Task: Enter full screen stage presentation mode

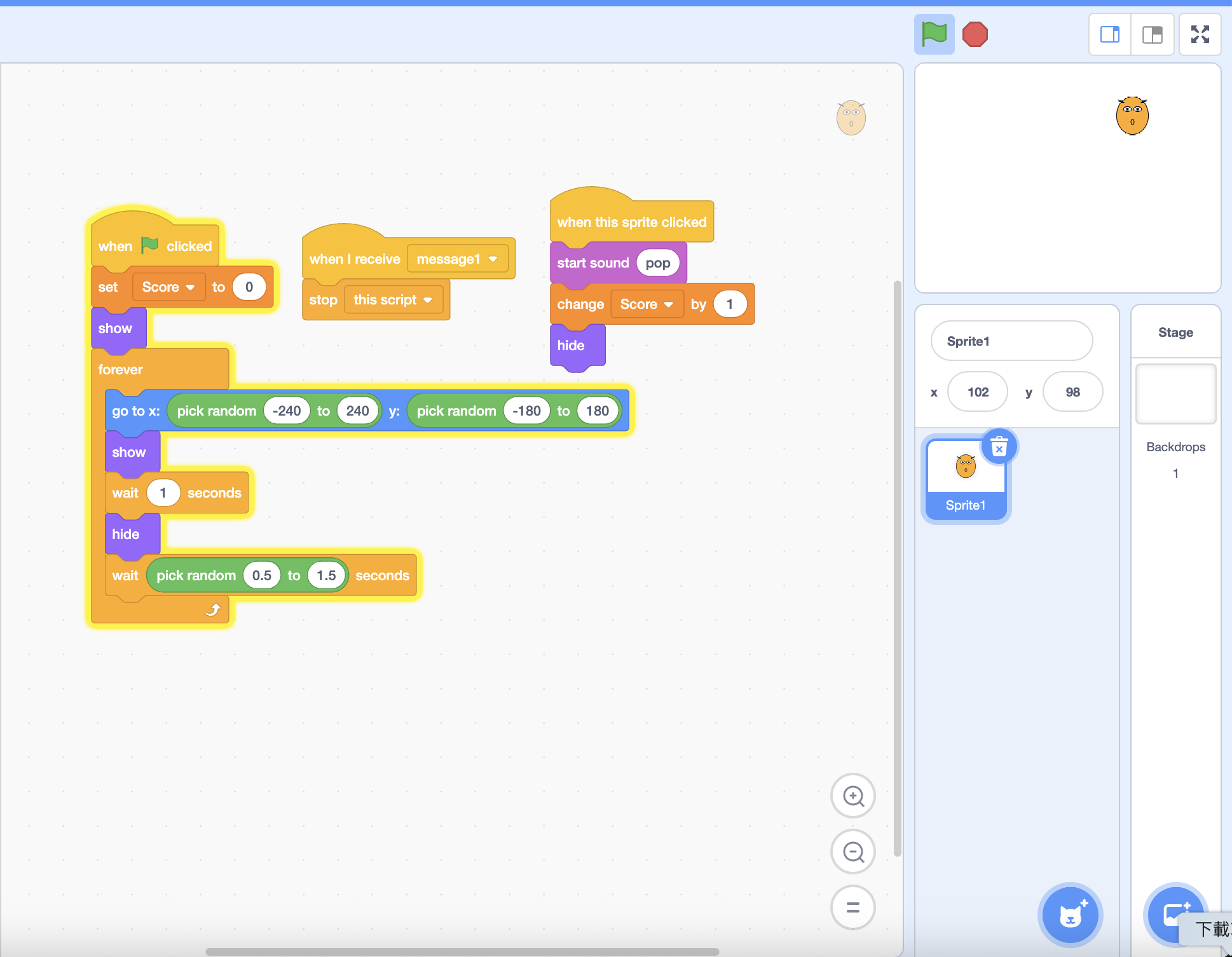Action: (x=1200, y=34)
